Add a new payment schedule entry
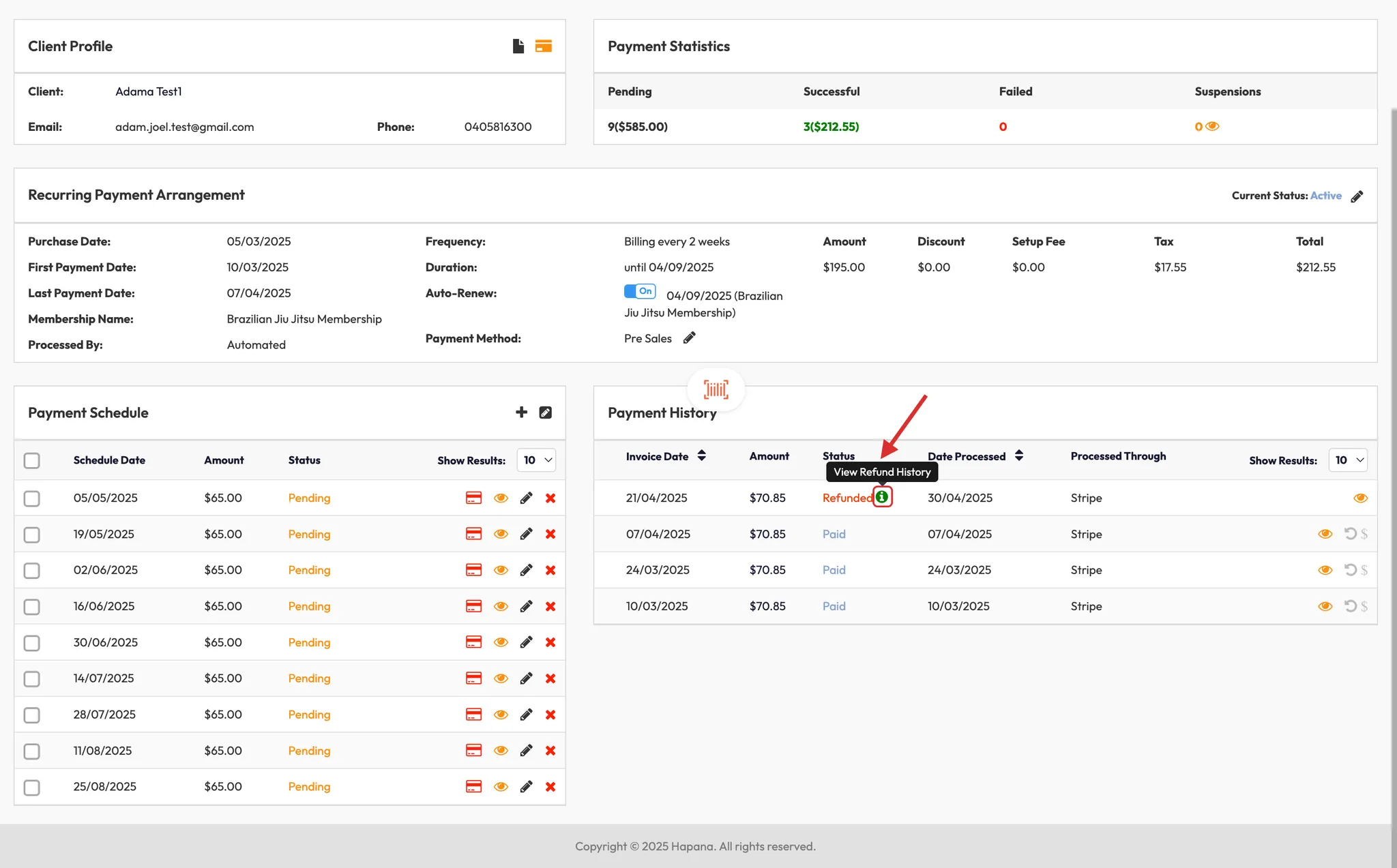This screenshot has height=868, width=1397. [521, 413]
